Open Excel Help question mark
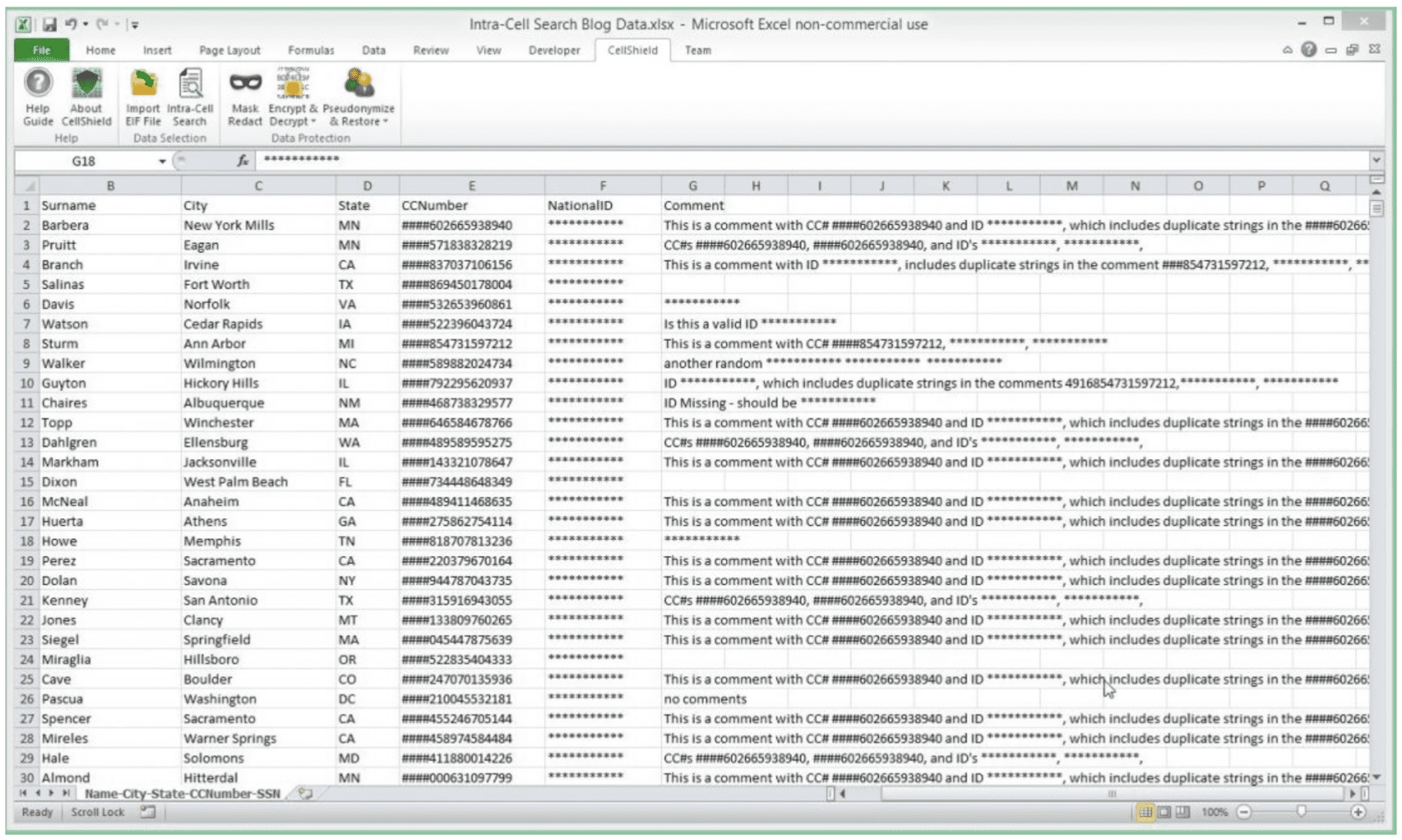 [1309, 50]
